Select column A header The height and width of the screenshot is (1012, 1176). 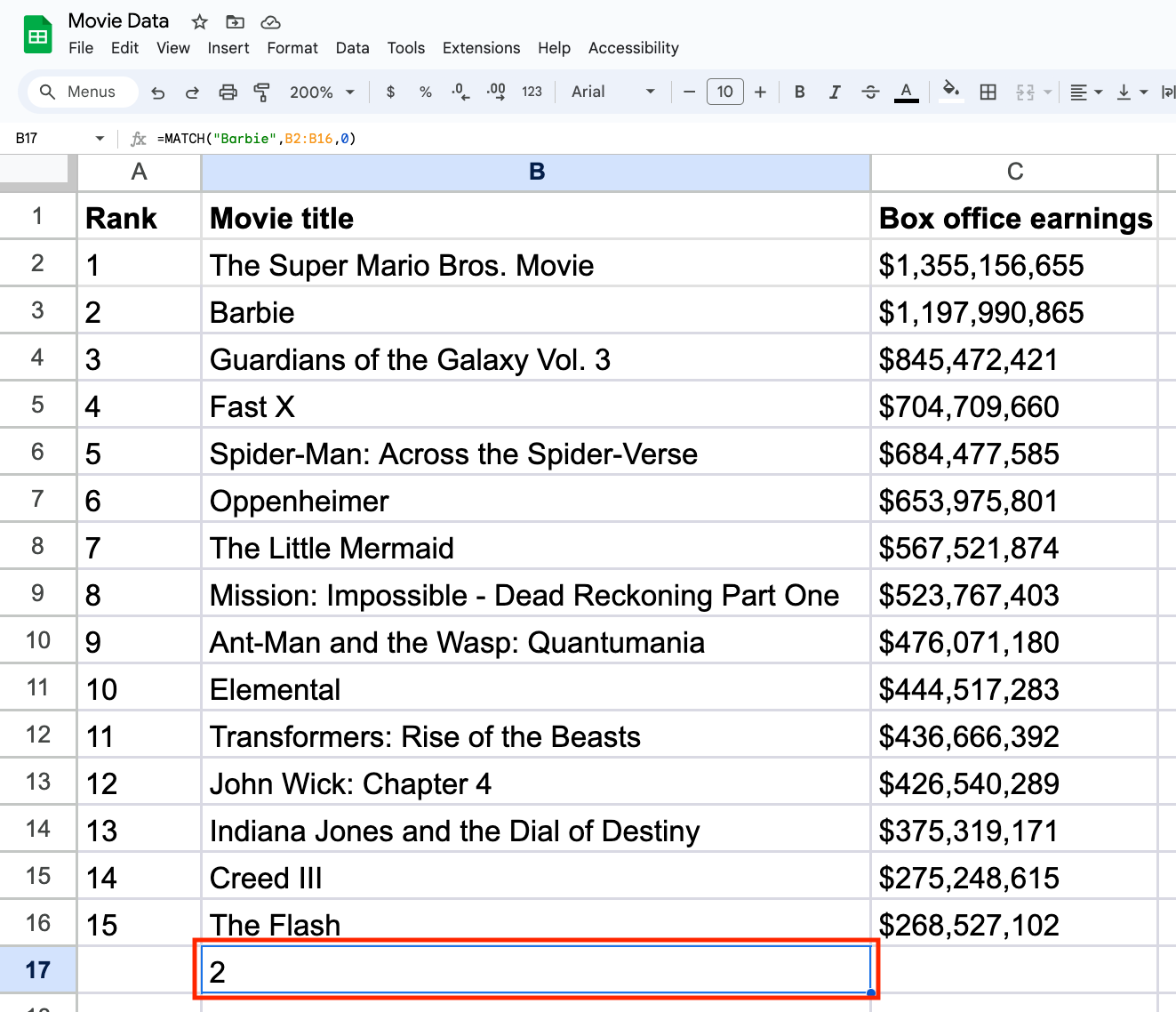(x=139, y=172)
